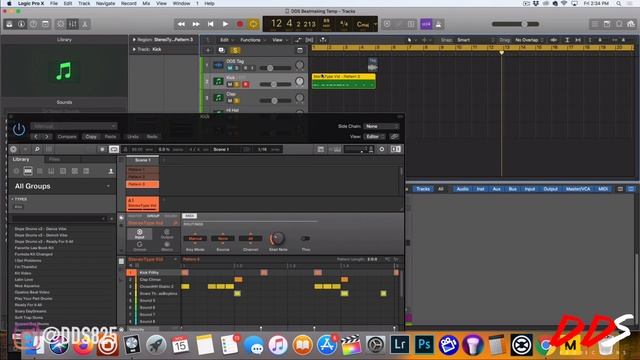Select Audio filter in mixer
The height and width of the screenshot is (360, 640).
coord(462,189)
